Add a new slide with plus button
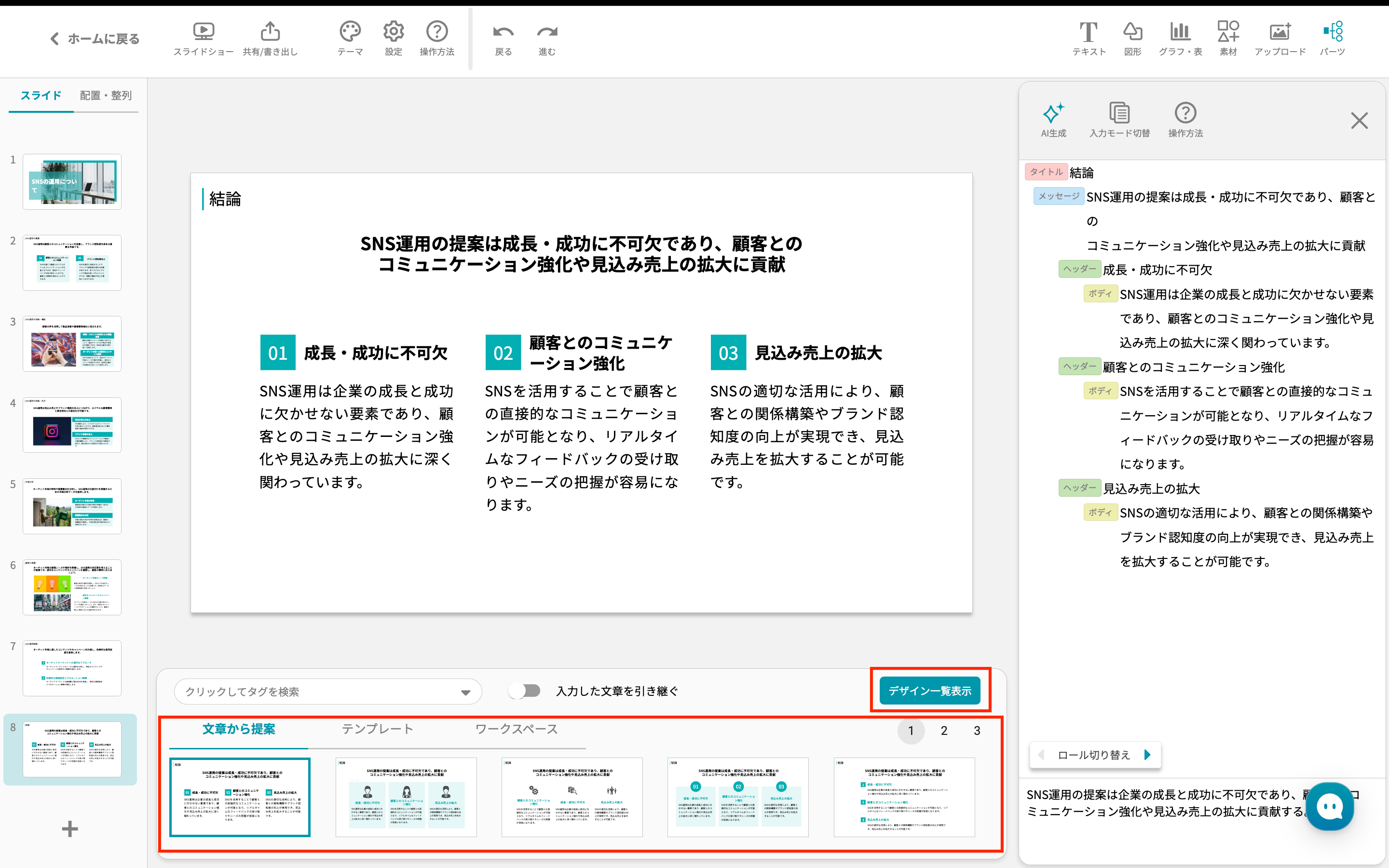The width and height of the screenshot is (1389, 868). pyautogui.click(x=70, y=828)
